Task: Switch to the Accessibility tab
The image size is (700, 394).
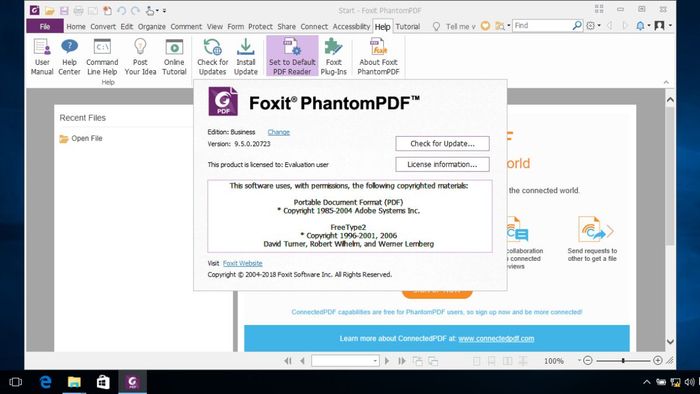Action: 351,27
